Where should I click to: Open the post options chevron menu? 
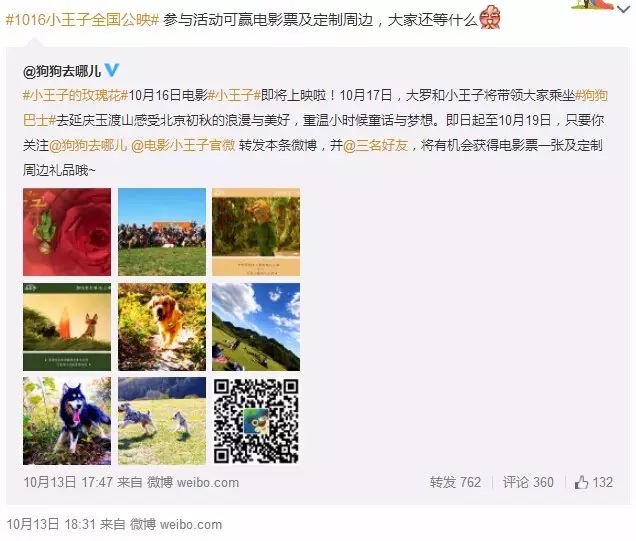(x=623, y=9)
